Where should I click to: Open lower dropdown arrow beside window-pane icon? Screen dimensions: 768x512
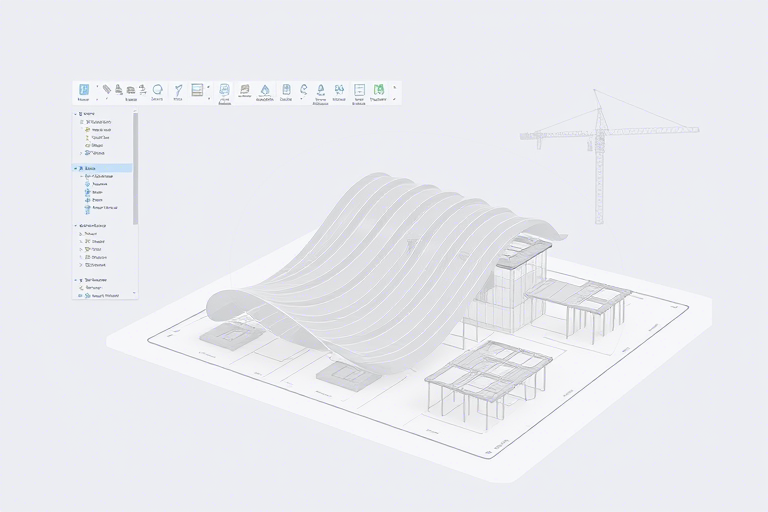click(209, 99)
